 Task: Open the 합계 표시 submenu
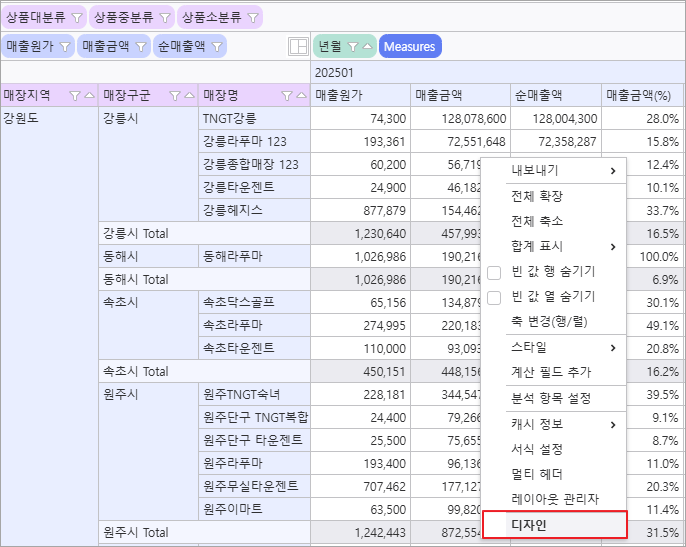(x=612, y=247)
